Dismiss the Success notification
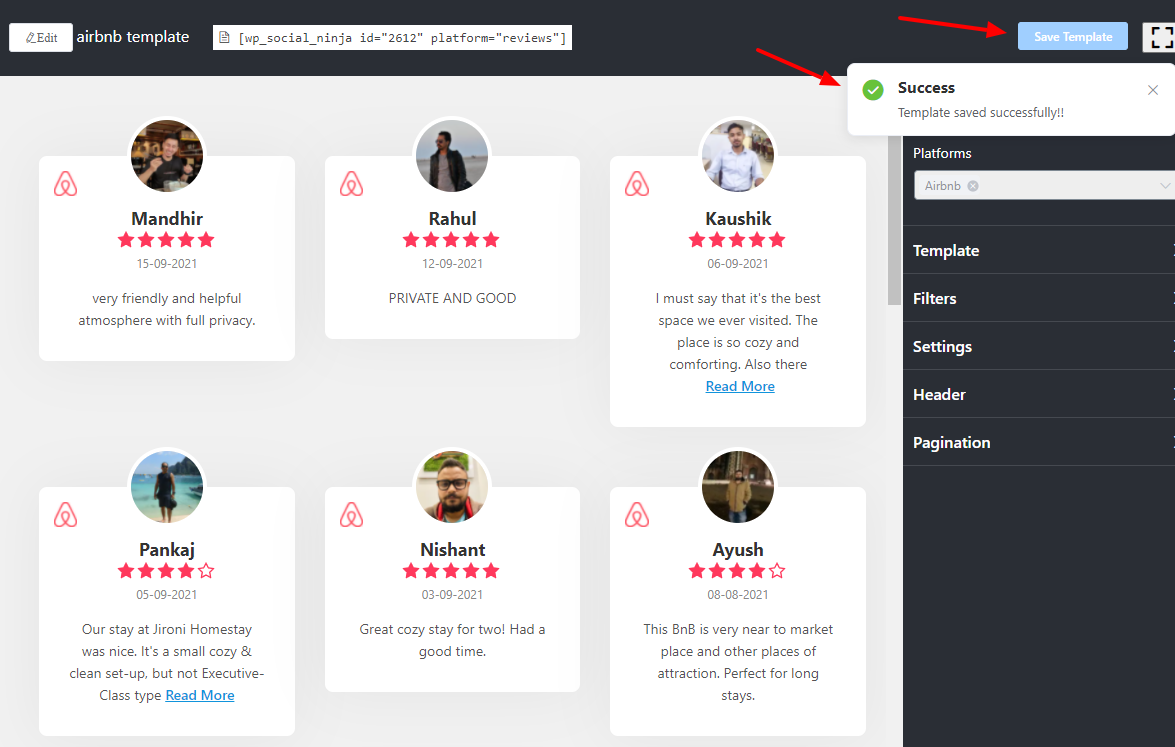Viewport: 1175px width, 747px height. (1153, 90)
